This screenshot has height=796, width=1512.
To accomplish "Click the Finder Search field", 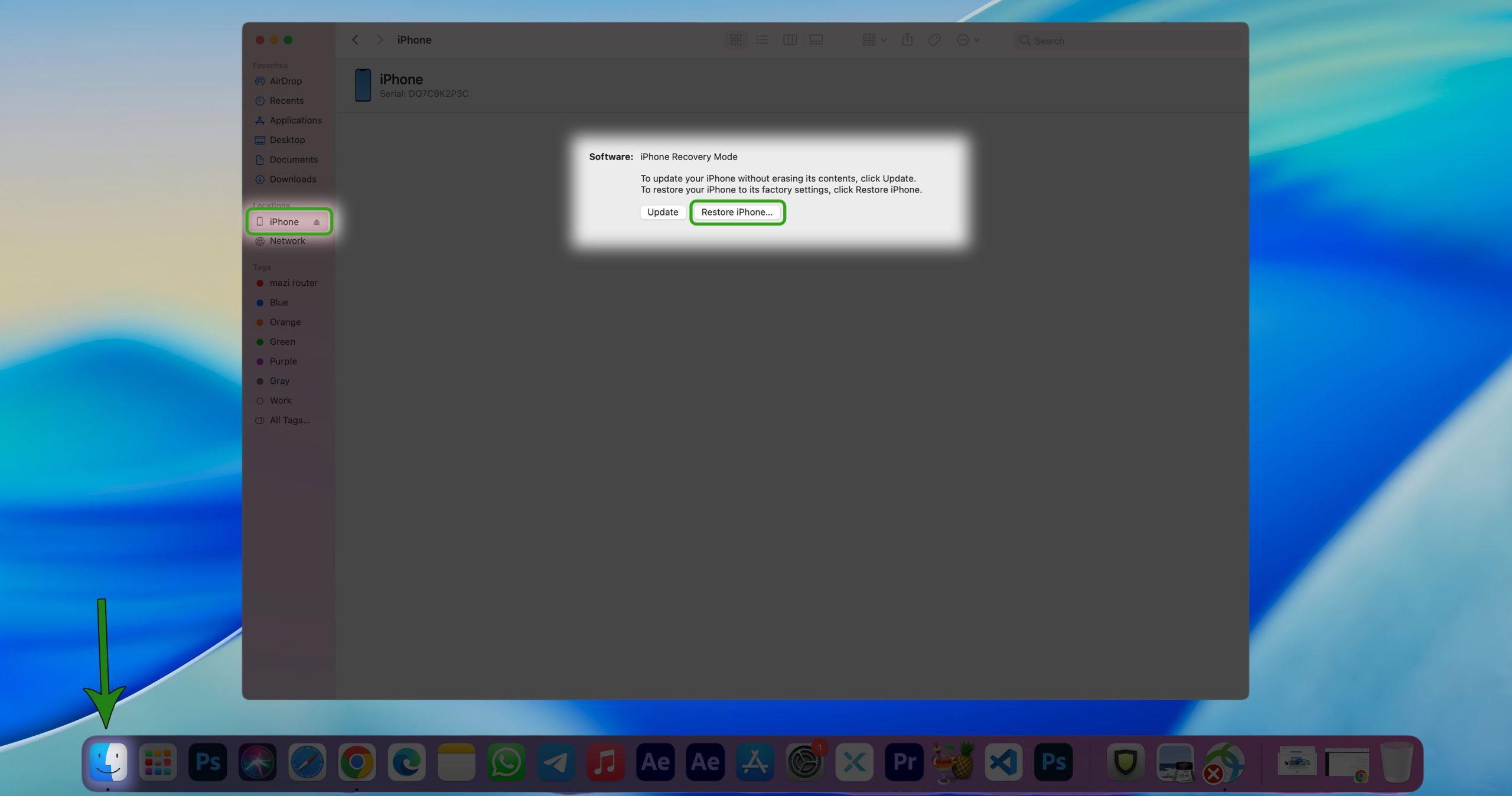I will pos(1127,40).
